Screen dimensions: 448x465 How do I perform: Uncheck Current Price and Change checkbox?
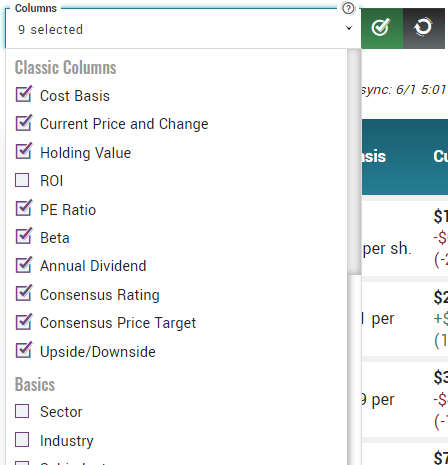click(23, 123)
